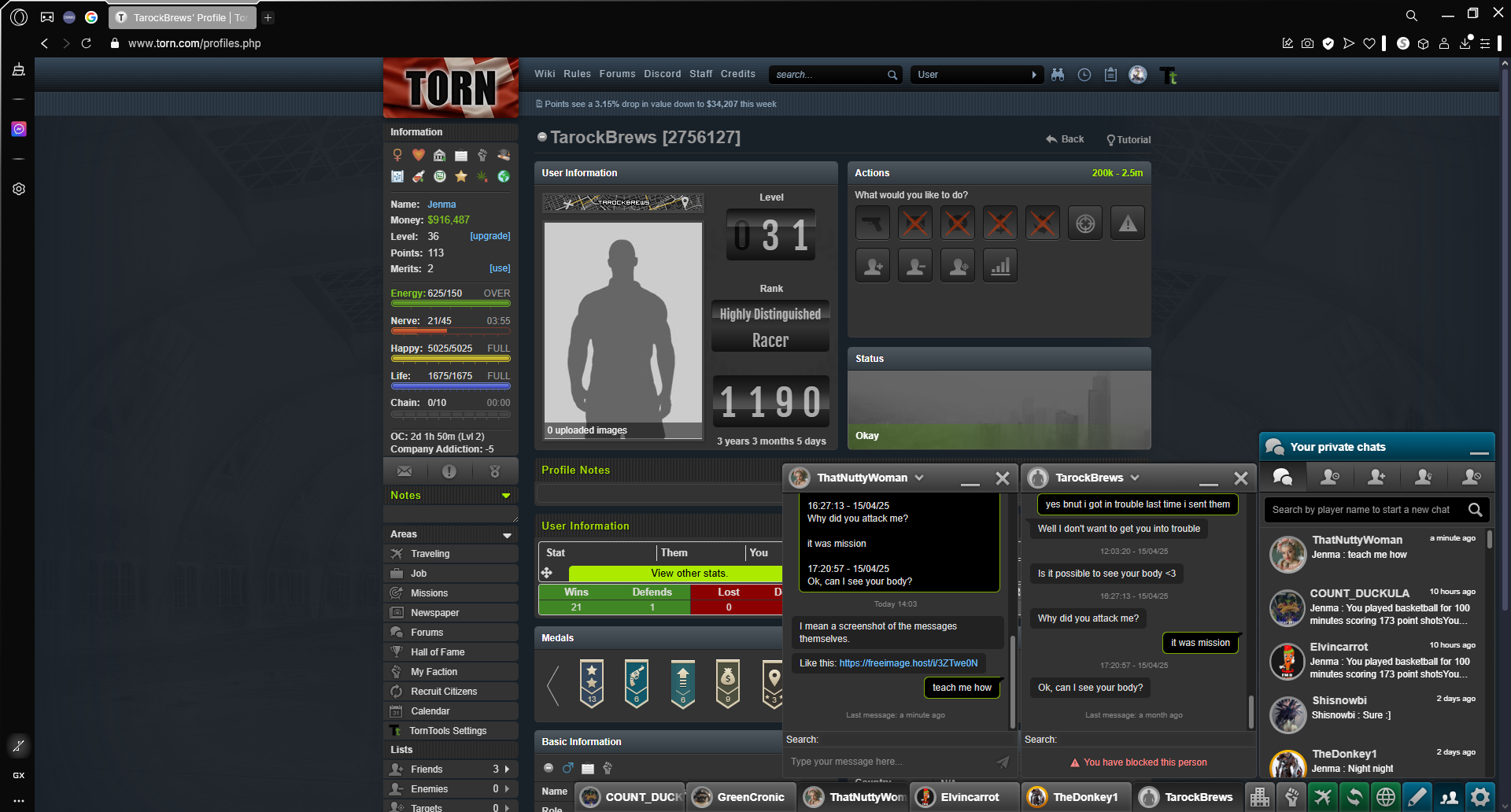Click the header user avatar icon

pos(1138,75)
